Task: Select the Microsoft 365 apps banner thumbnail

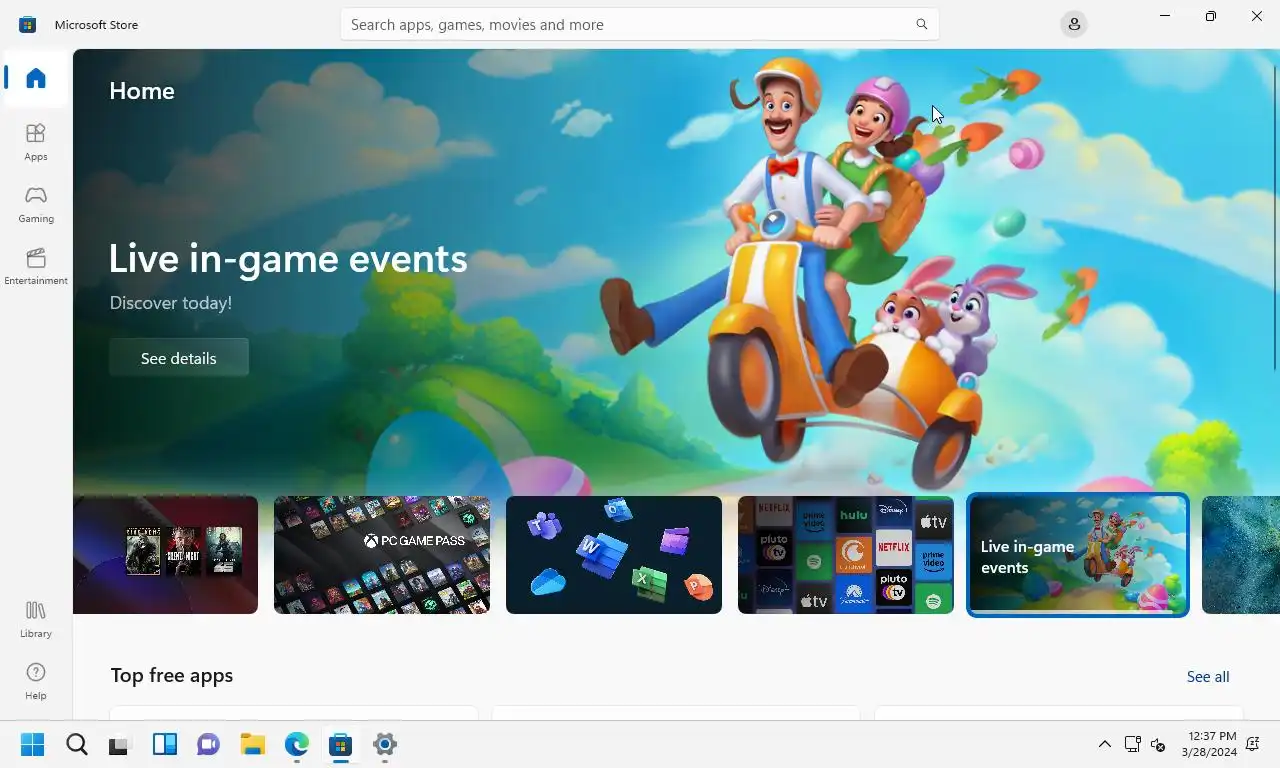Action: 614,555
